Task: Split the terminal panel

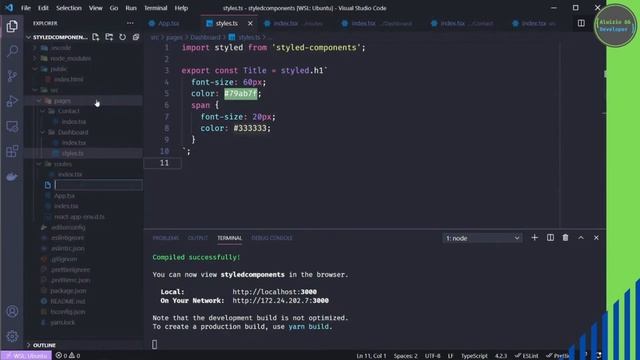Action: 550,238
